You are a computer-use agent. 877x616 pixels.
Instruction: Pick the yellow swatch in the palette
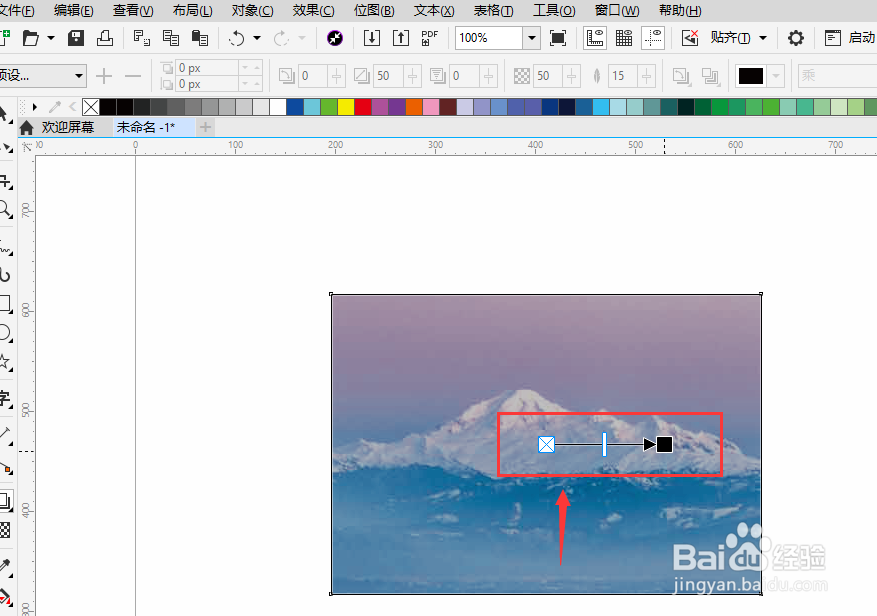click(x=346, y=107)
